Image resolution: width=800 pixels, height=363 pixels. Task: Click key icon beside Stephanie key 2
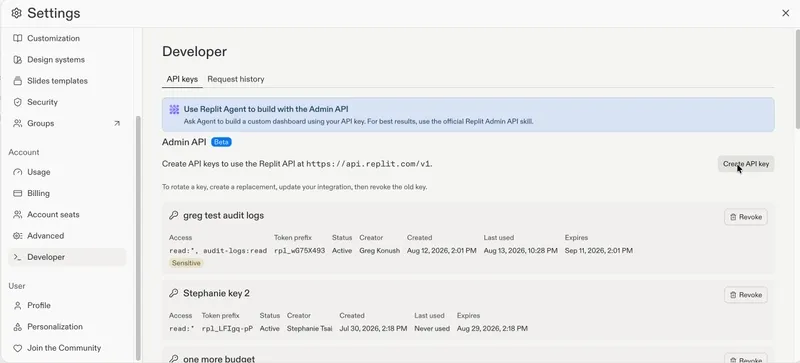click(x=173, y=293)
